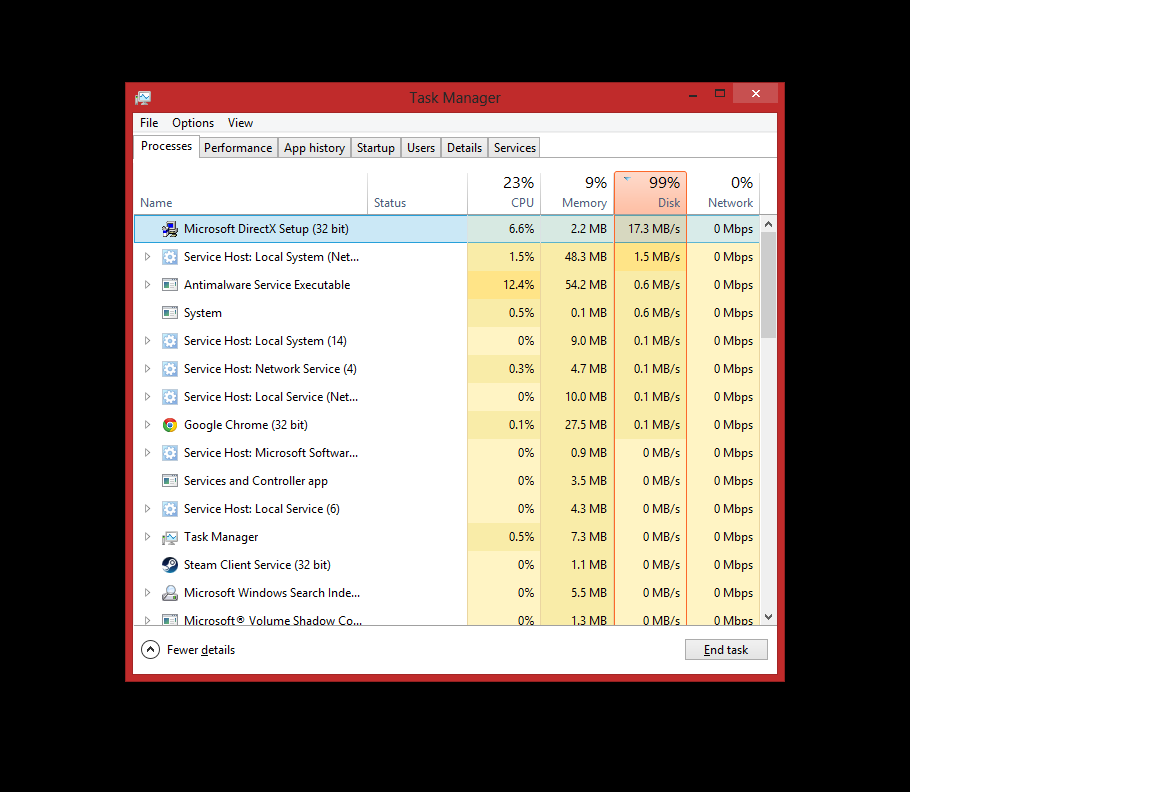Click the Google Chrome process icon

tap(170, 425)
